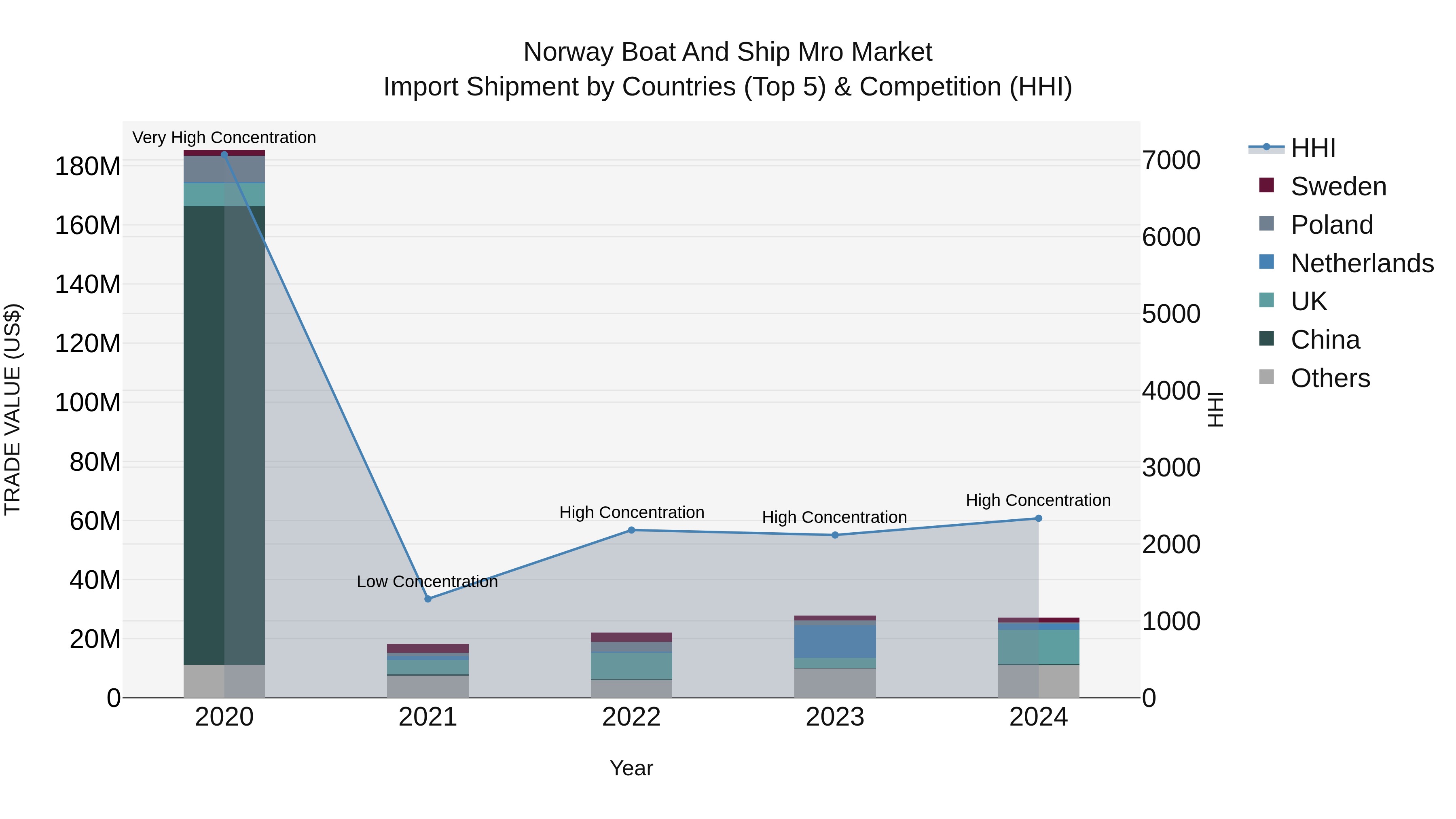Click the 'Import Shipment by Countries' subtitle
The image size is (1456, 819).
pos(728,87)
